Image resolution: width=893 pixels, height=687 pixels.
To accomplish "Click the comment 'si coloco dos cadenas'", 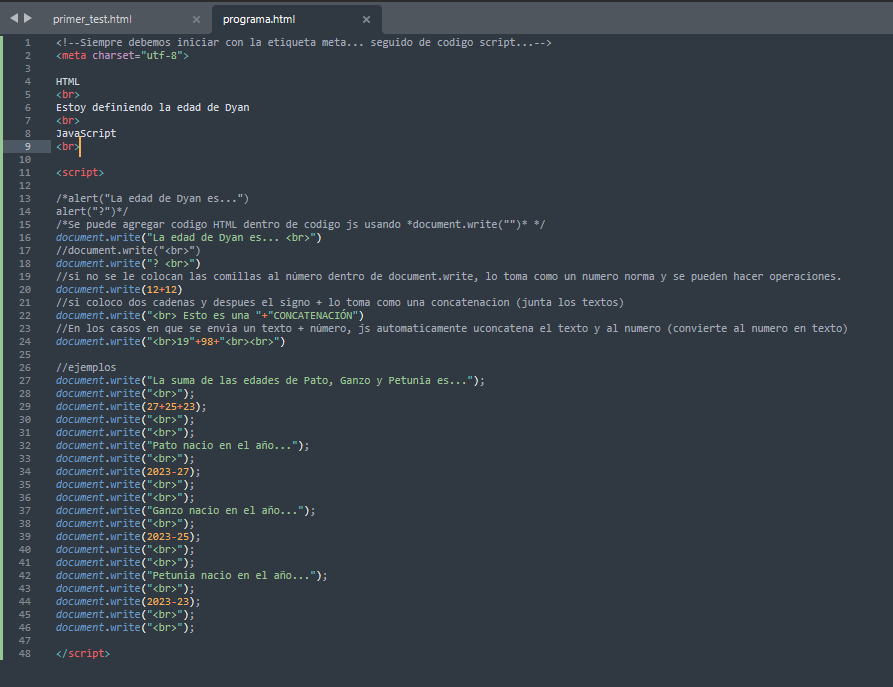I will point(340,302).
